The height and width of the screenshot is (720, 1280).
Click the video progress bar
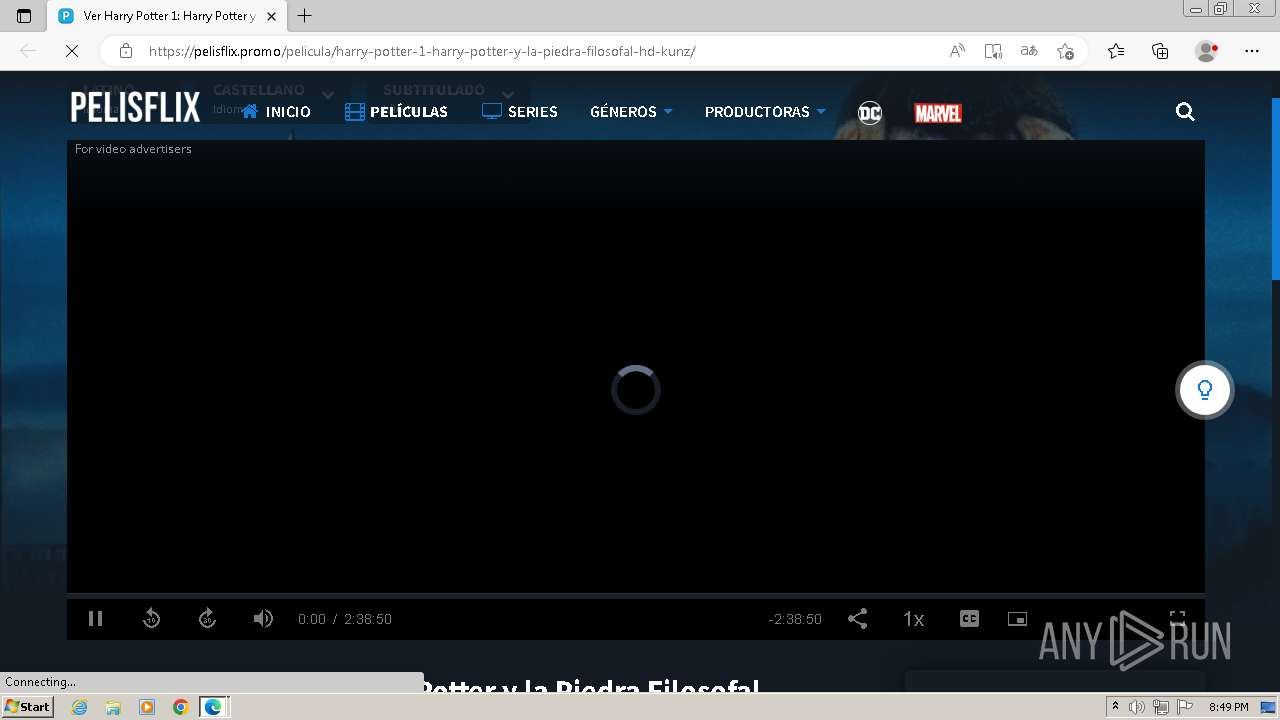pos(636,595)
